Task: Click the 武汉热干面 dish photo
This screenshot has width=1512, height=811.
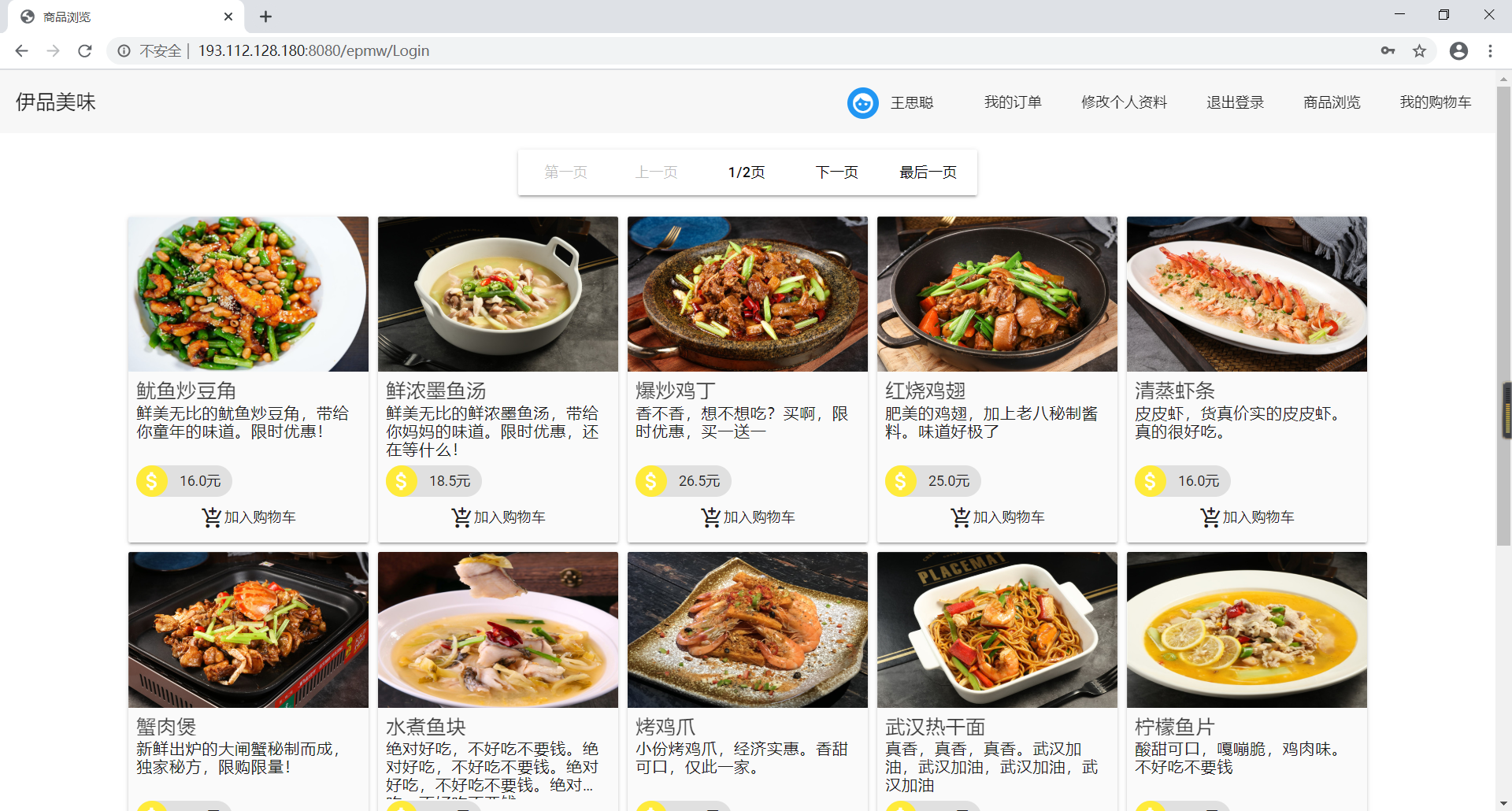Action: click(997, 630)
